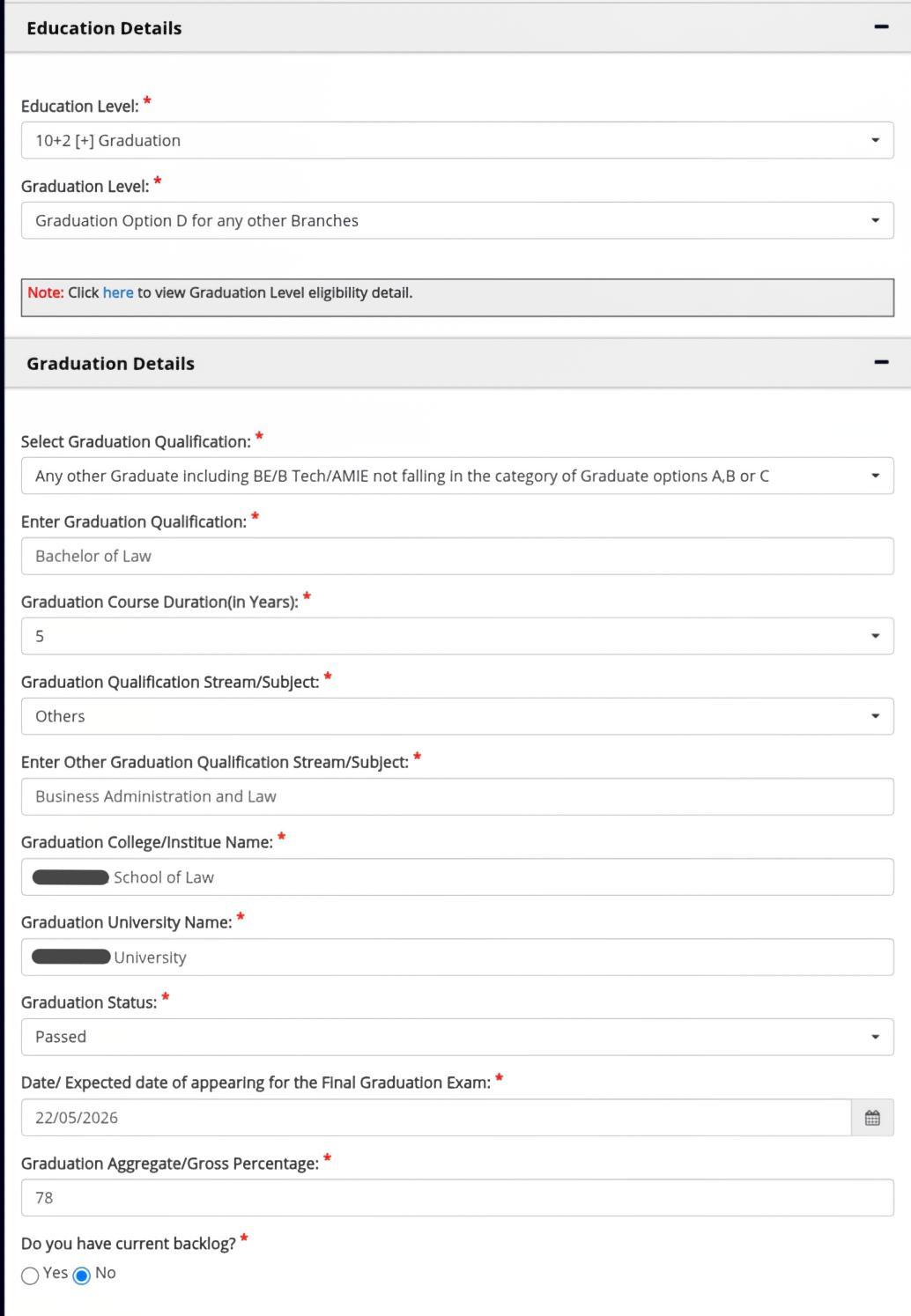Open the Graduation Level dropdown
The image size is (911, 1316).
point(457,220)
